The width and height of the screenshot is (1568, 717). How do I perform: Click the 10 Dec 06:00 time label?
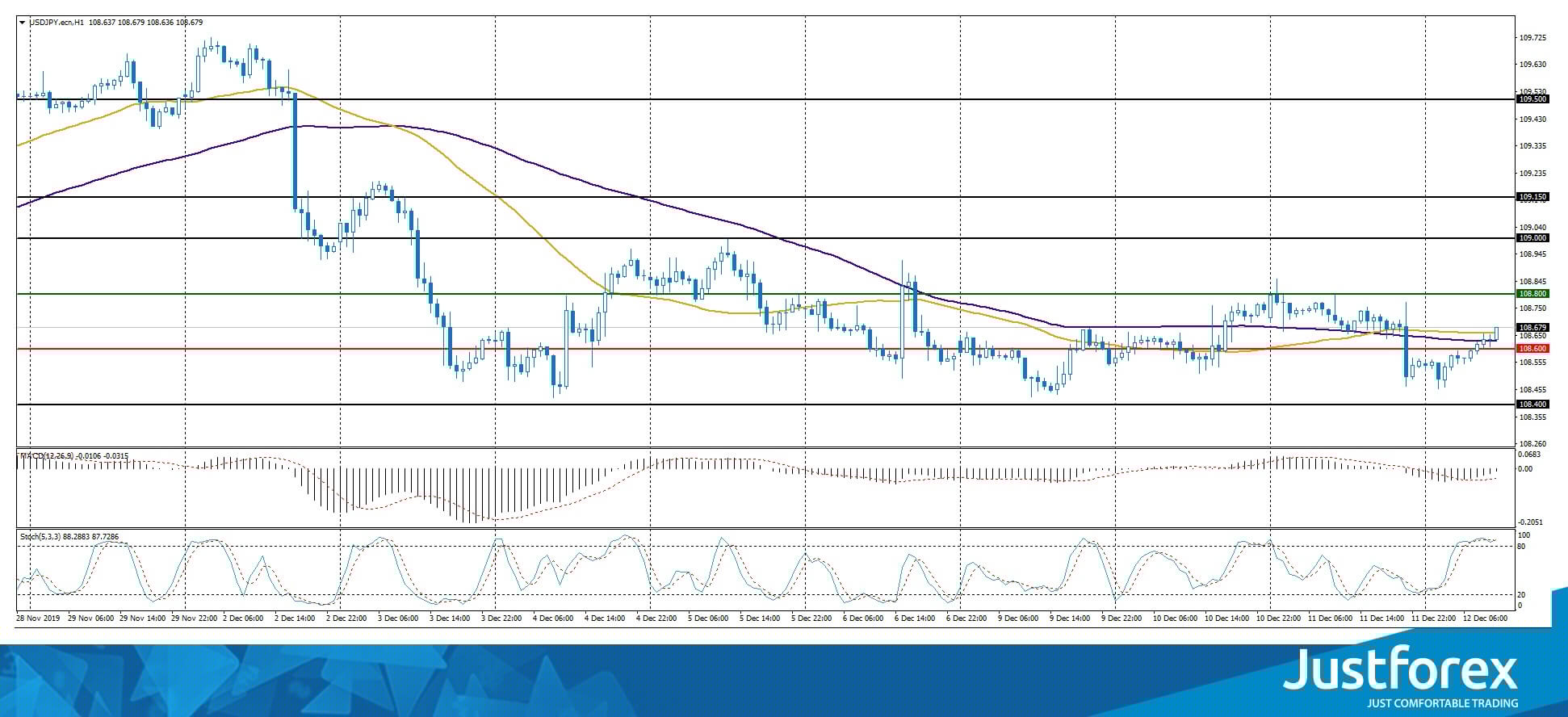point(1175,618)
